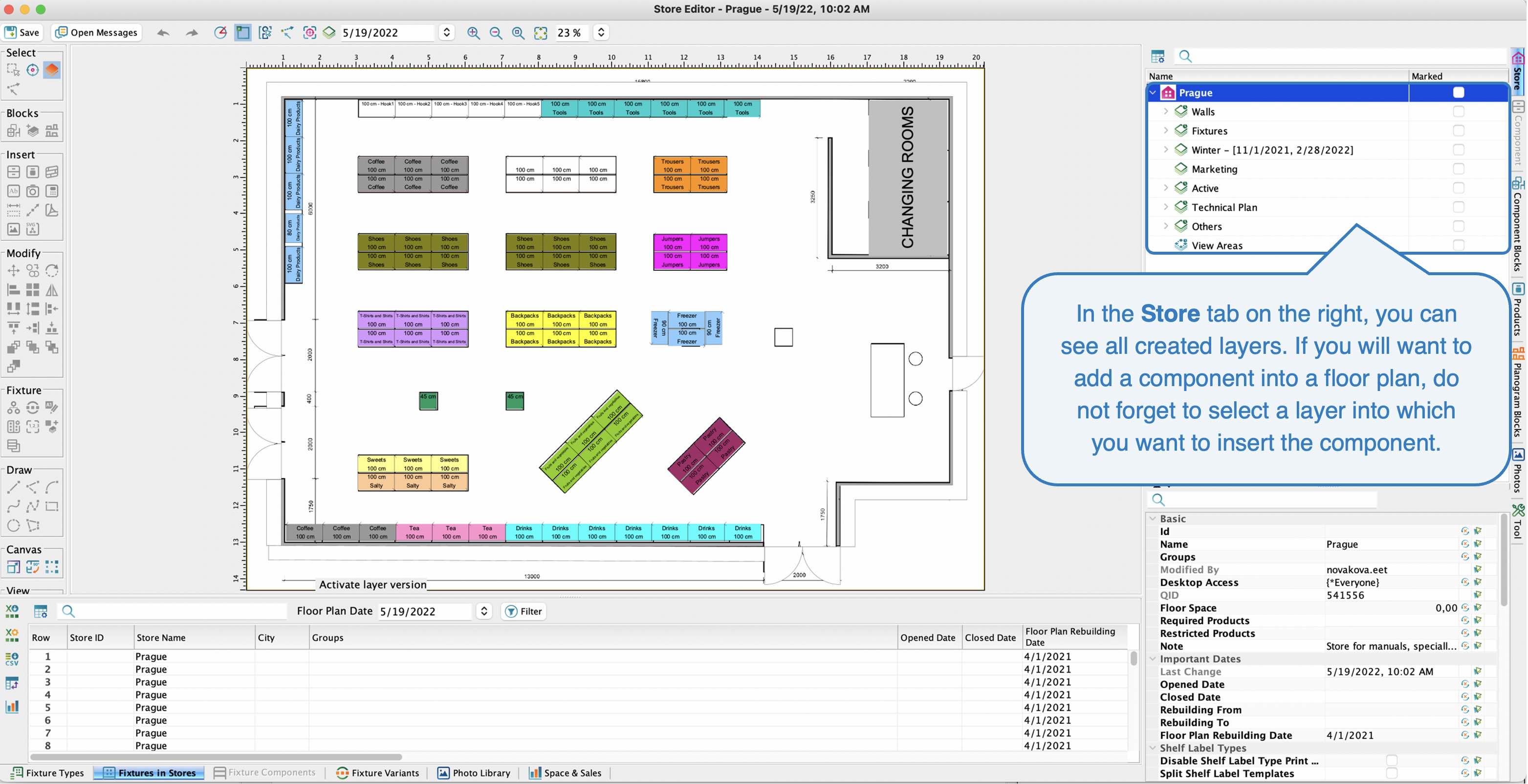Click the CSV export icon

click(12, 659)
